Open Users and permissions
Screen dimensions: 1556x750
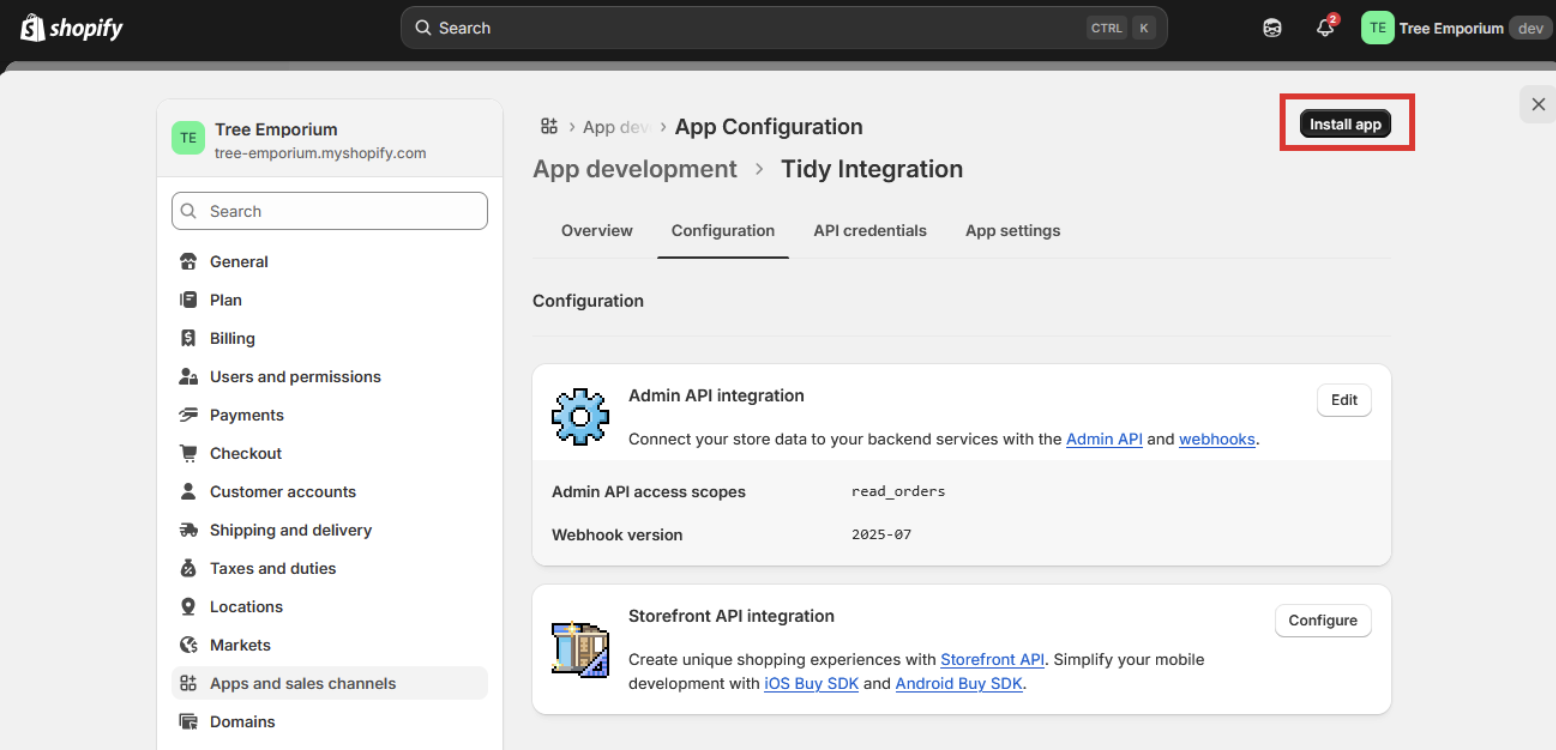[x=330, y=377]
